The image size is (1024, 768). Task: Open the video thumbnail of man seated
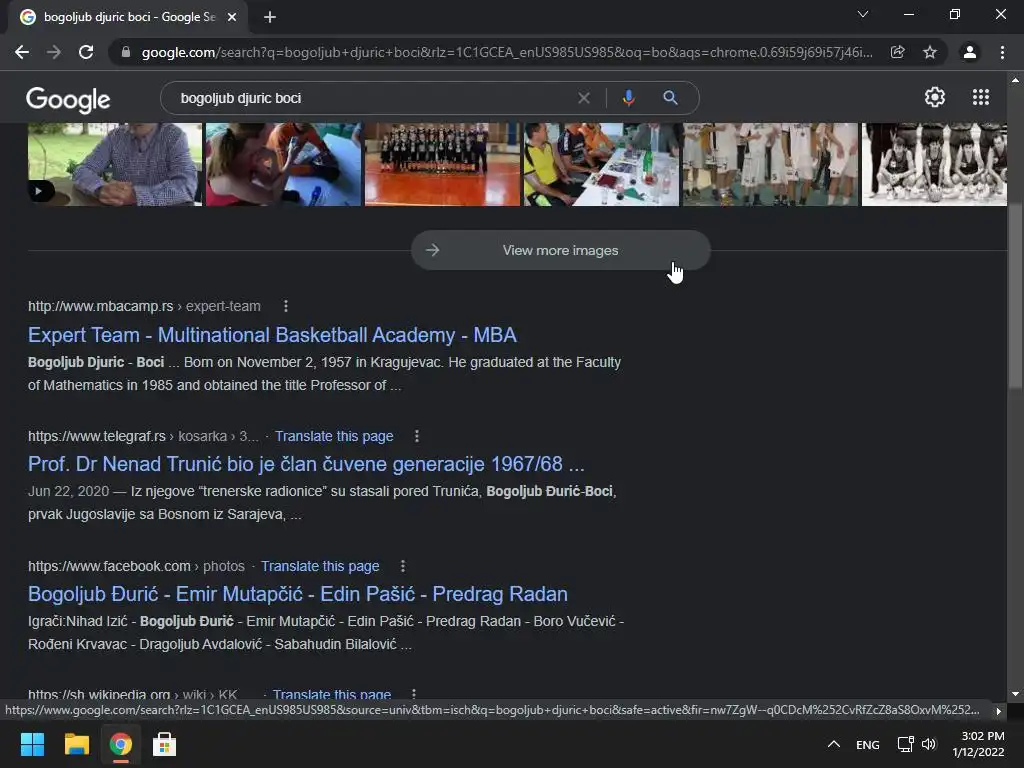coord(115,164)
